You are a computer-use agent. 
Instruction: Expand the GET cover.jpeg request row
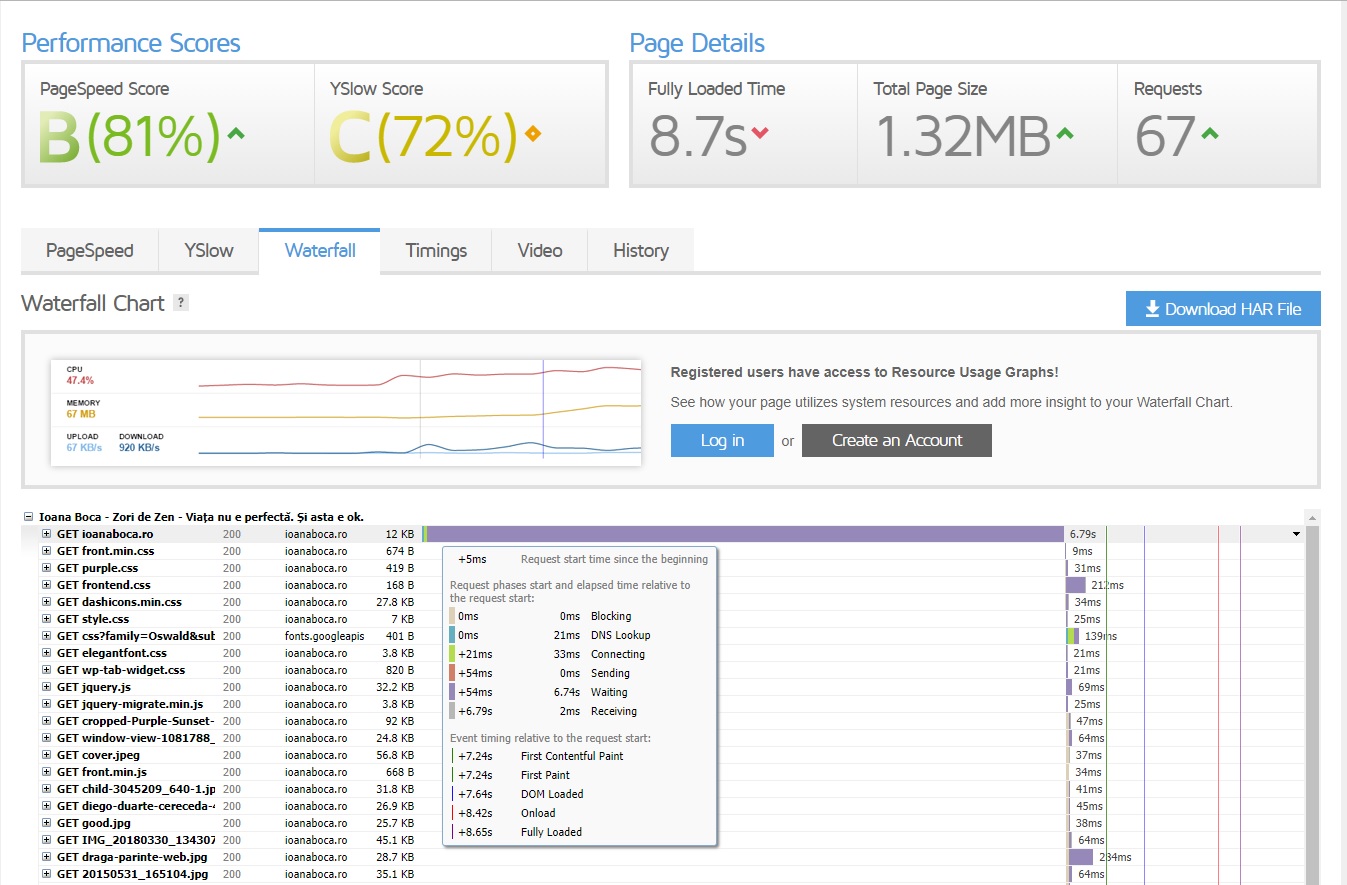click(46, 755)
